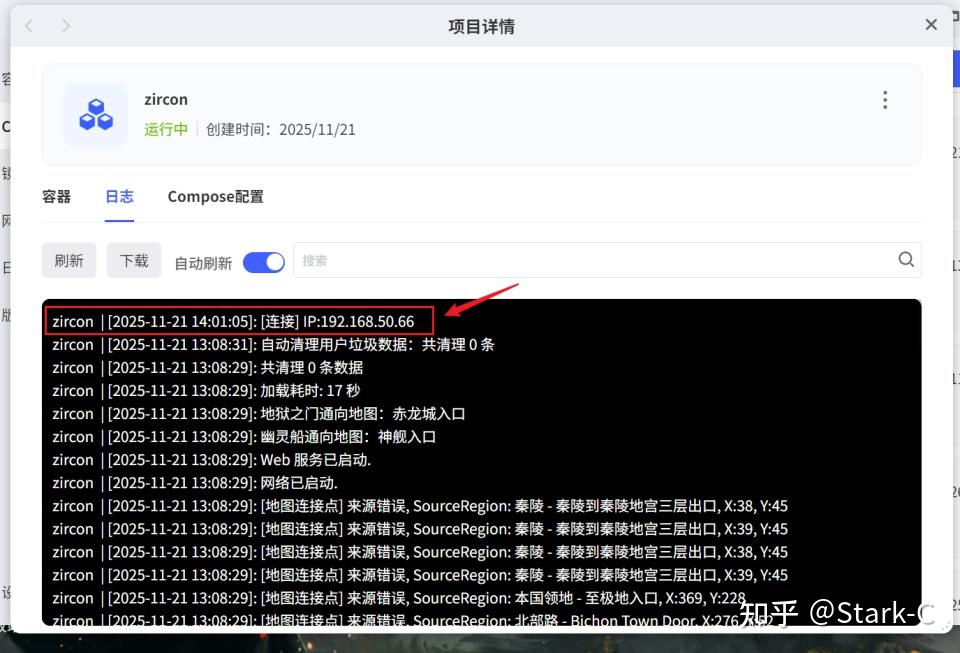
Task: Close the 项目详情 dialog
Action: [931, 24]
